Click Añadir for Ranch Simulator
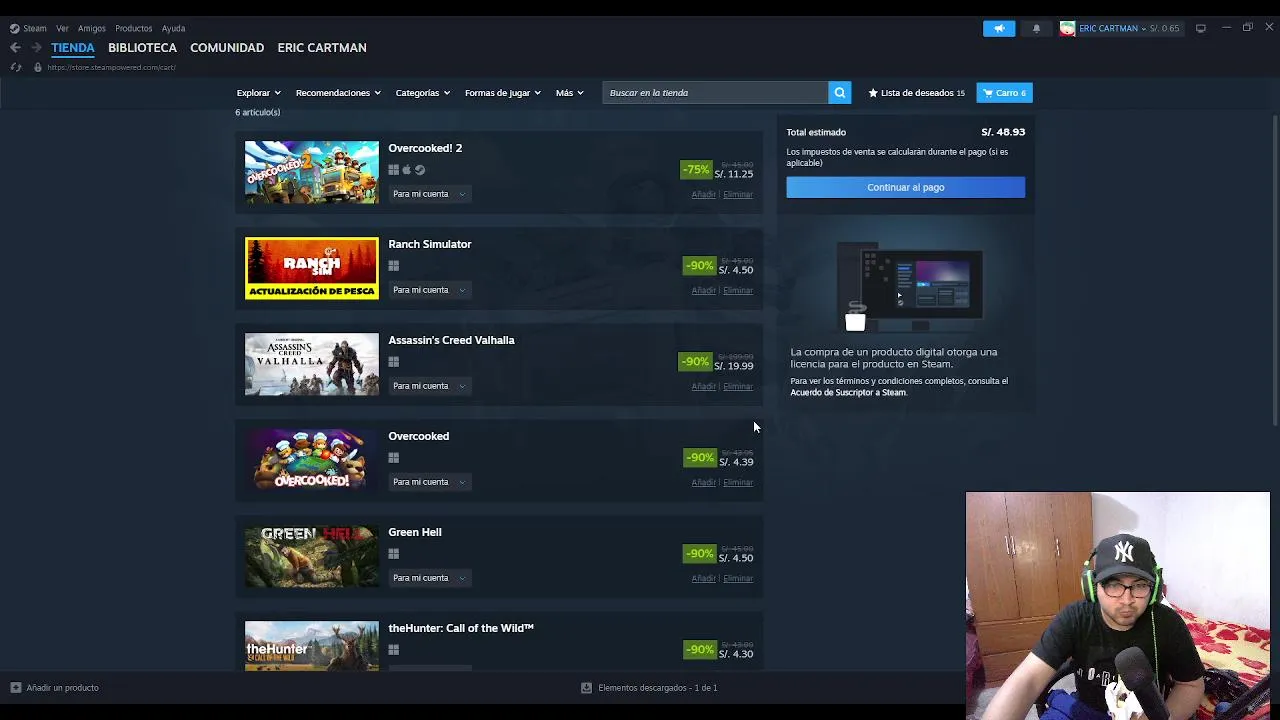Image resolution: width=1280 pixels, height=720 pixels. [x=703, y=290]
